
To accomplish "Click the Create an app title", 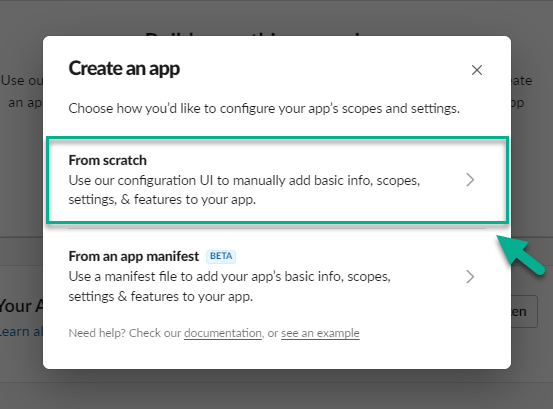I will (124, 68).
